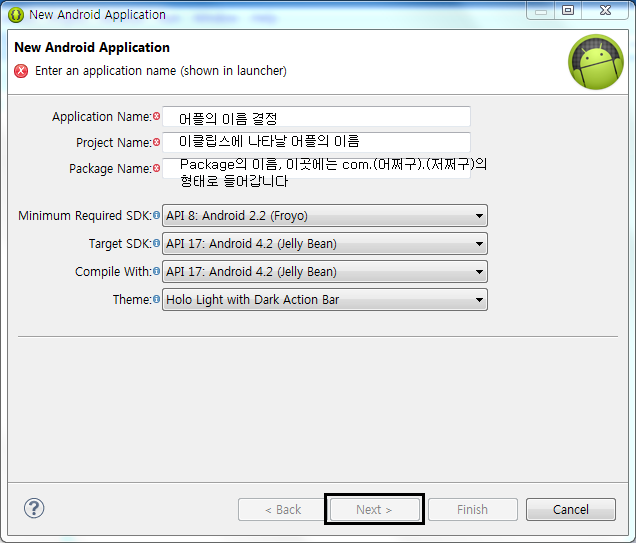Click the Theme label

tap(132, 300)
